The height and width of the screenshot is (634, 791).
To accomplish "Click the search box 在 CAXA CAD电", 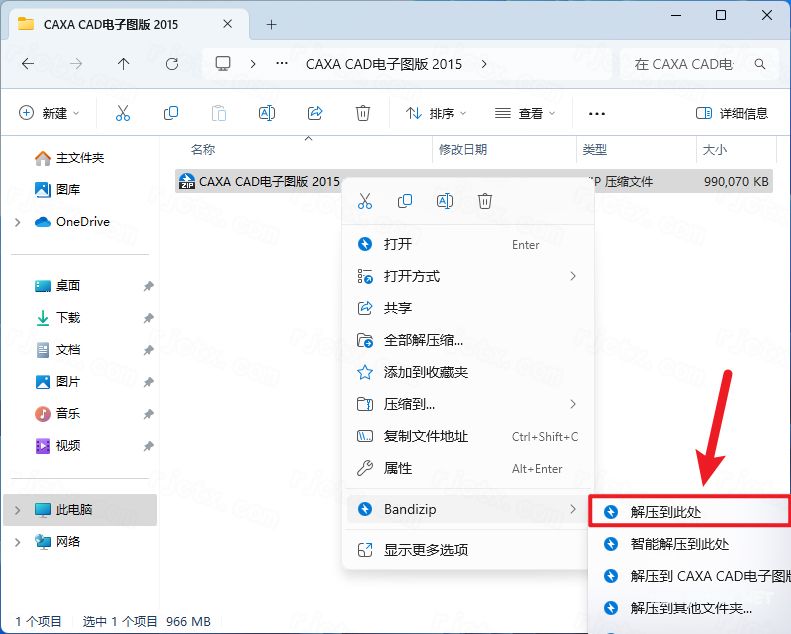I will 699,64.
